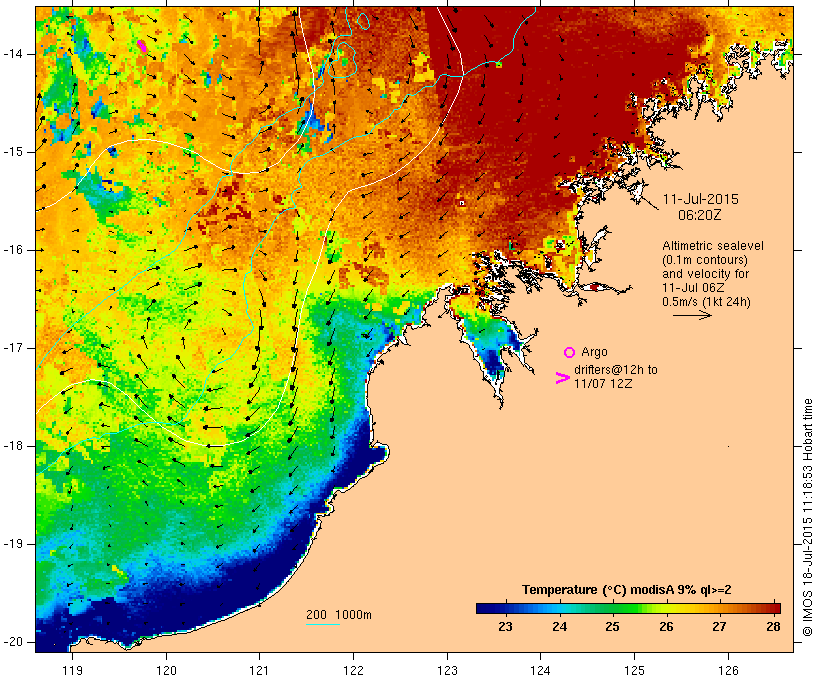Screen dimensions: 820x680
Task: Click latitude axis label -16
Action: pyautogui.click(x=12, y=250)
